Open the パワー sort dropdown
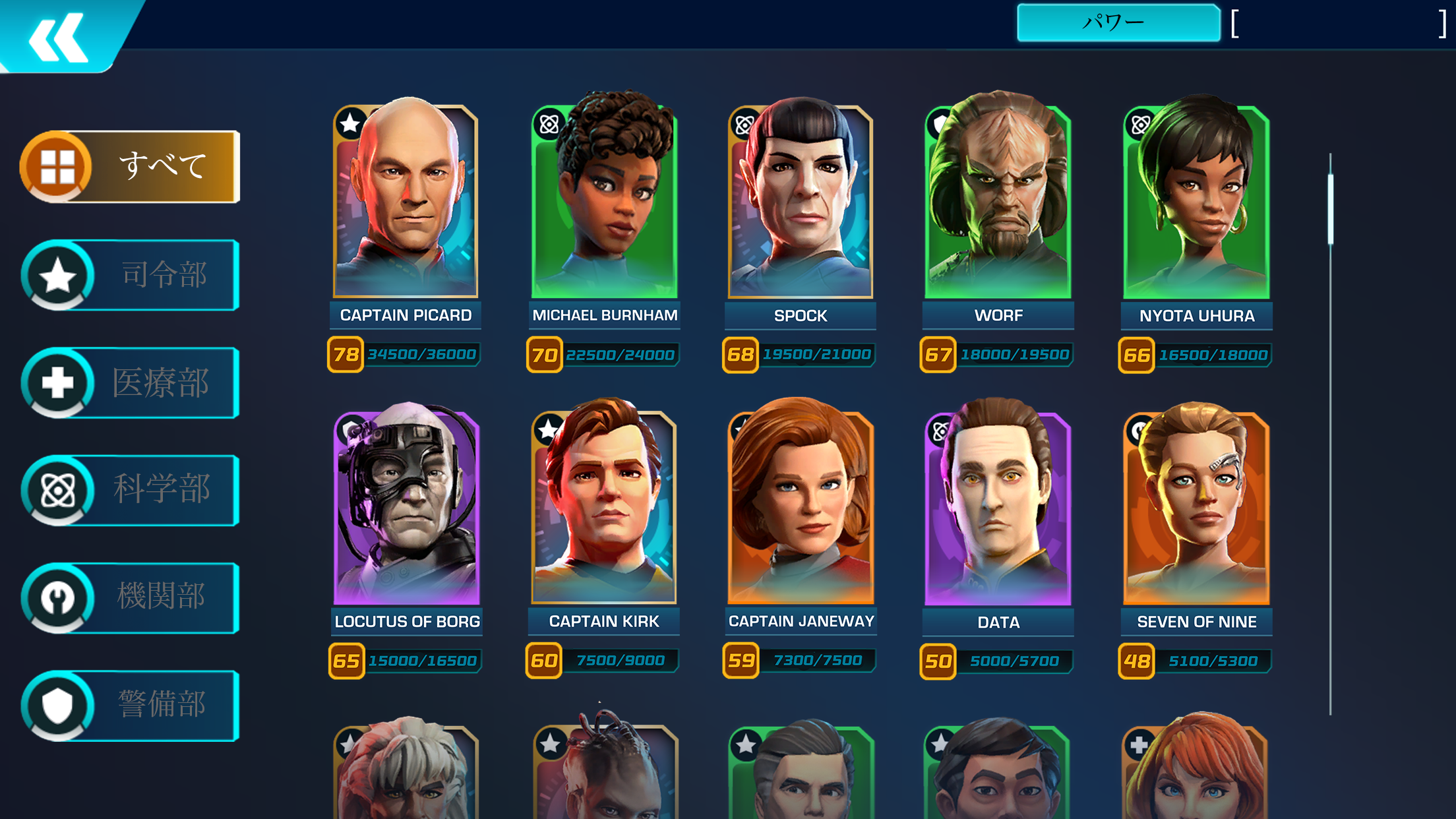Screen dimensions: 1456x819 (x=1118, y=23)
